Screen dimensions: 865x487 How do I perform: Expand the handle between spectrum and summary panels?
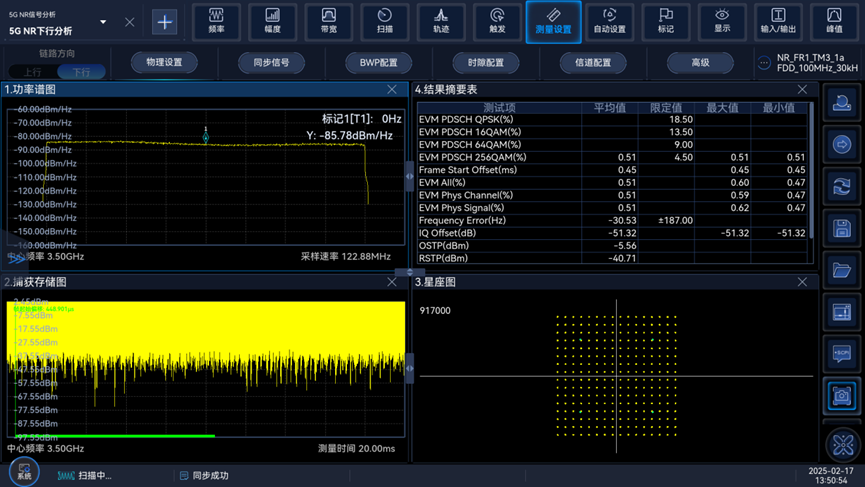[x=409, y=176]
